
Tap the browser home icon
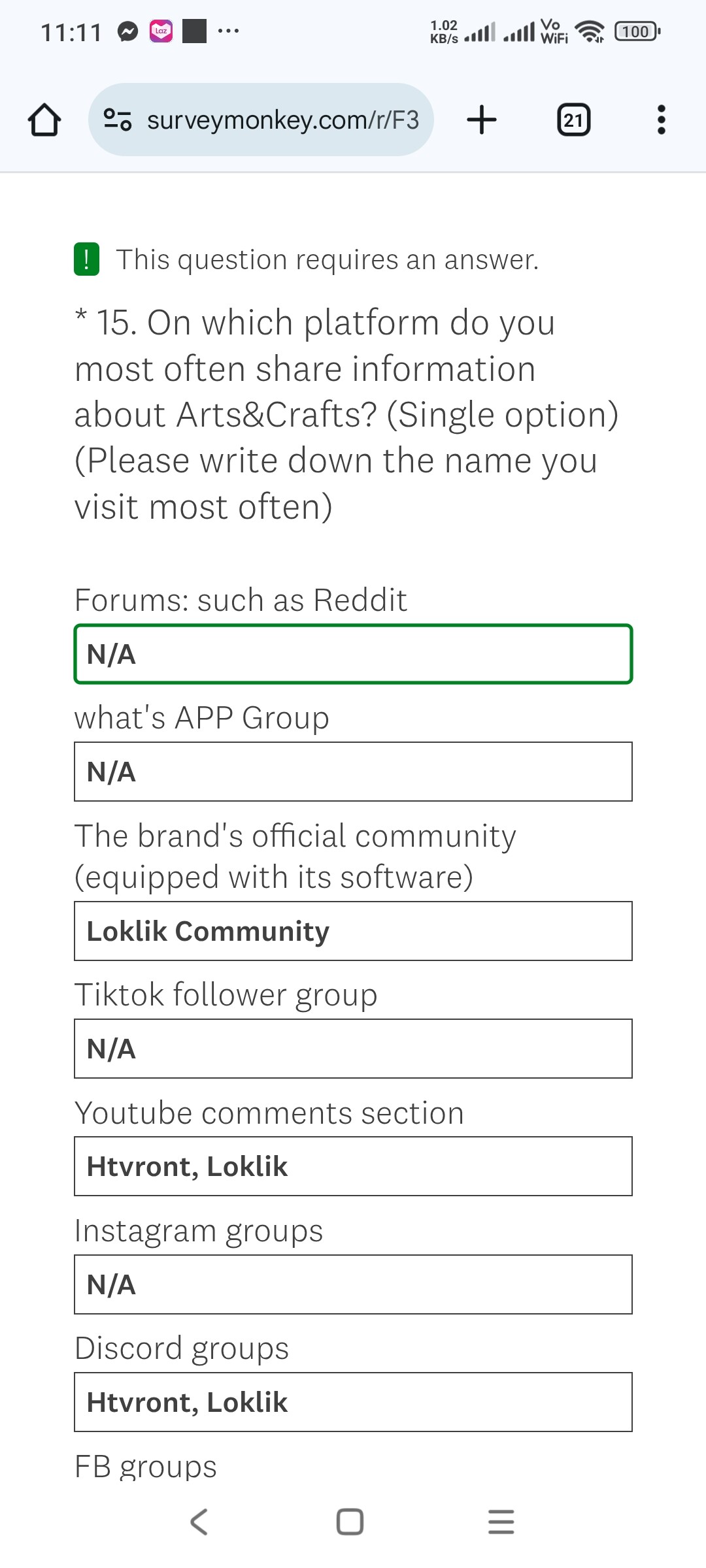(44, 120)
